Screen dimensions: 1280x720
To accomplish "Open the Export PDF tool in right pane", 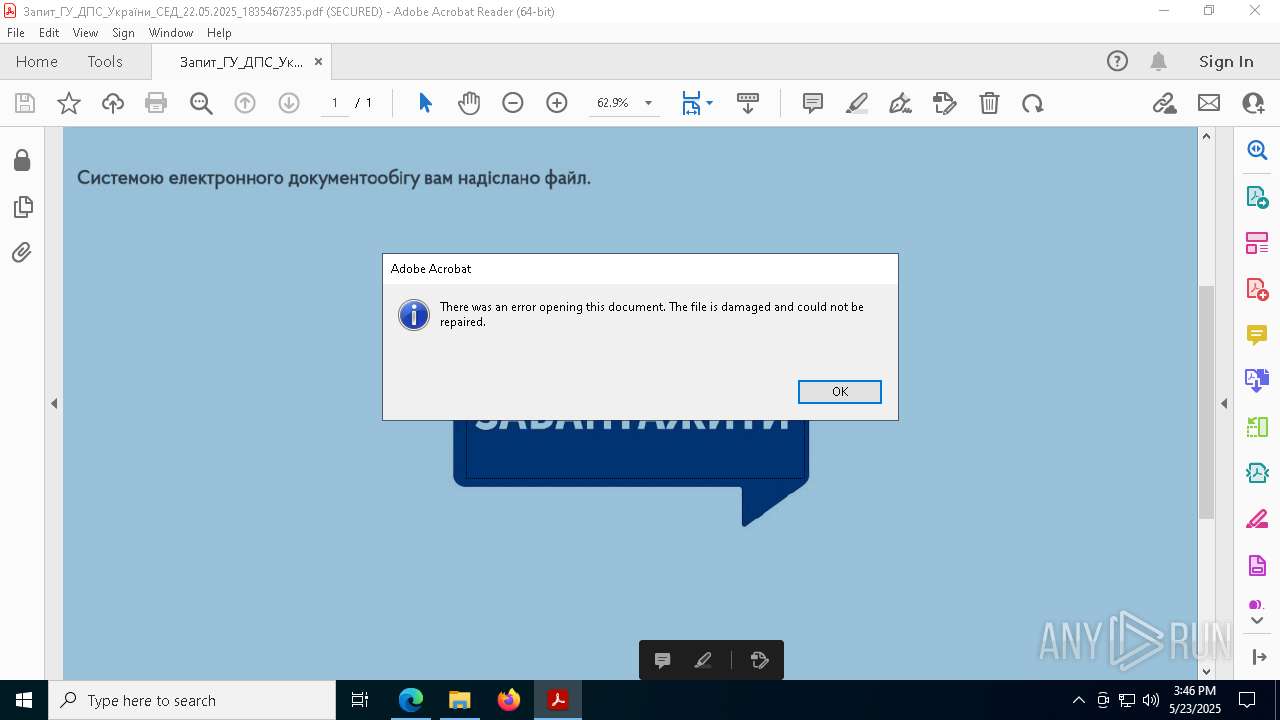I will (1257, 197).
